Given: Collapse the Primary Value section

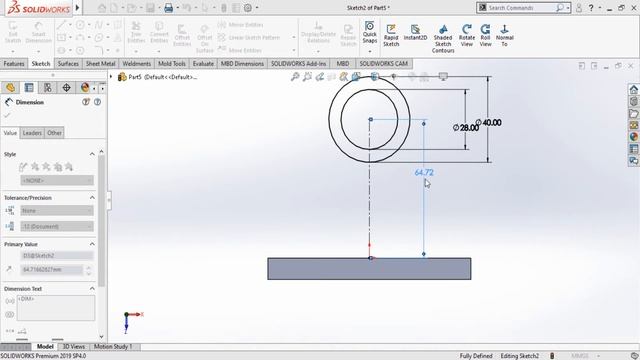Looking at the screenshot, I should click(92, 244).
